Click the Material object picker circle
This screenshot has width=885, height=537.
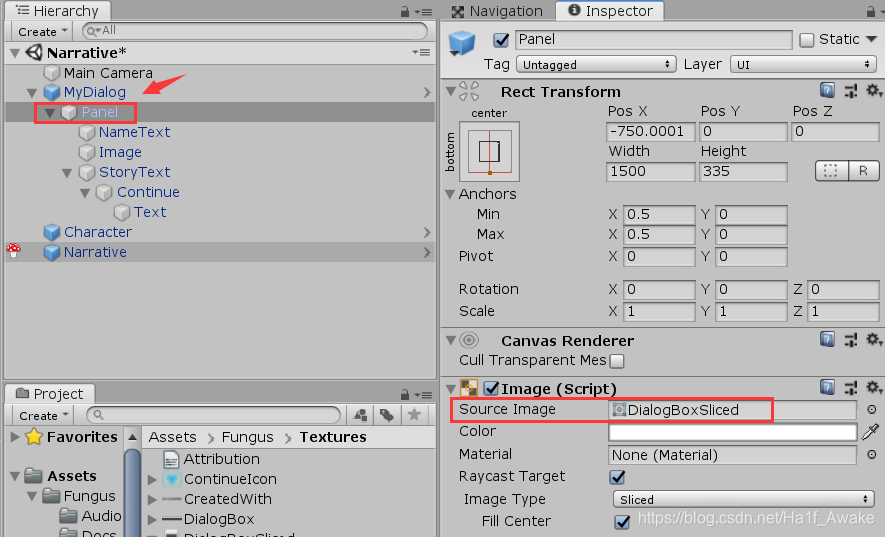(x=871, y=455)
